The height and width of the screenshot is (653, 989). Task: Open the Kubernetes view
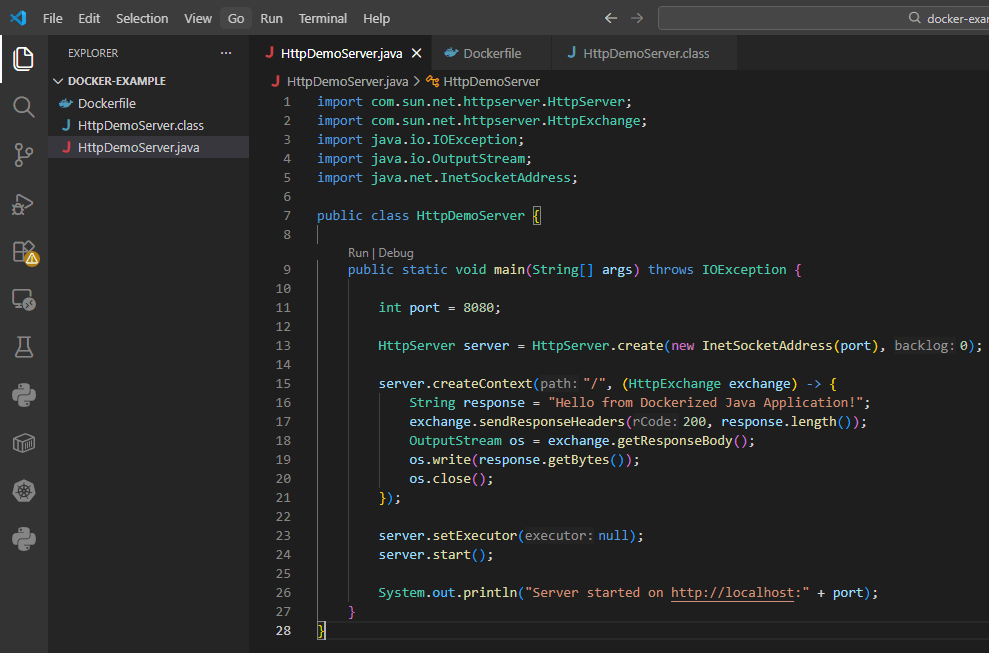coord(24,491)
